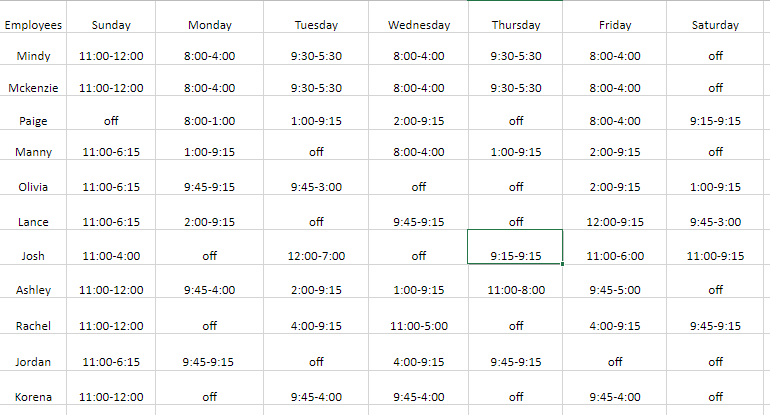The image size is (770, 415).
Task: Select Josh's Tuesday 12:00-7:00 cell
Action: point(316,247)
